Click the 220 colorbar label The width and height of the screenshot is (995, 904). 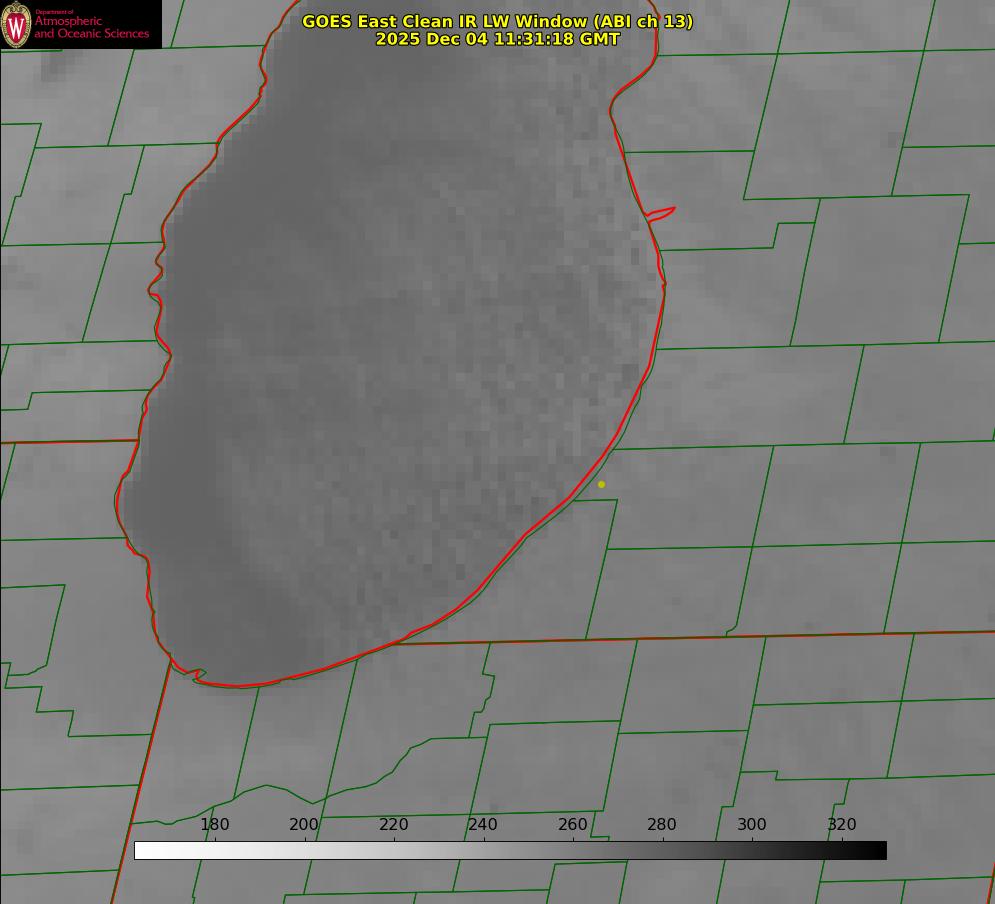point(393,824)
